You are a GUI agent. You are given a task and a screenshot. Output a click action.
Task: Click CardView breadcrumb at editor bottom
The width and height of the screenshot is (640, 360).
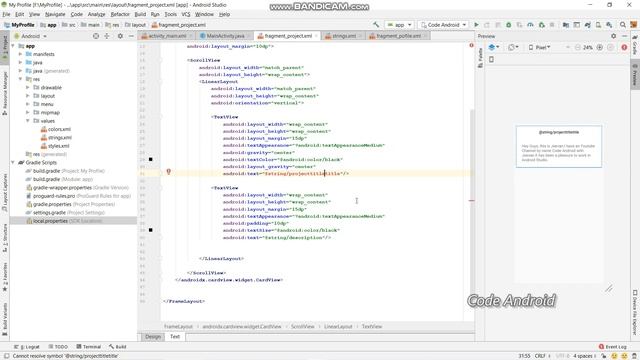[x=242, y=327]
